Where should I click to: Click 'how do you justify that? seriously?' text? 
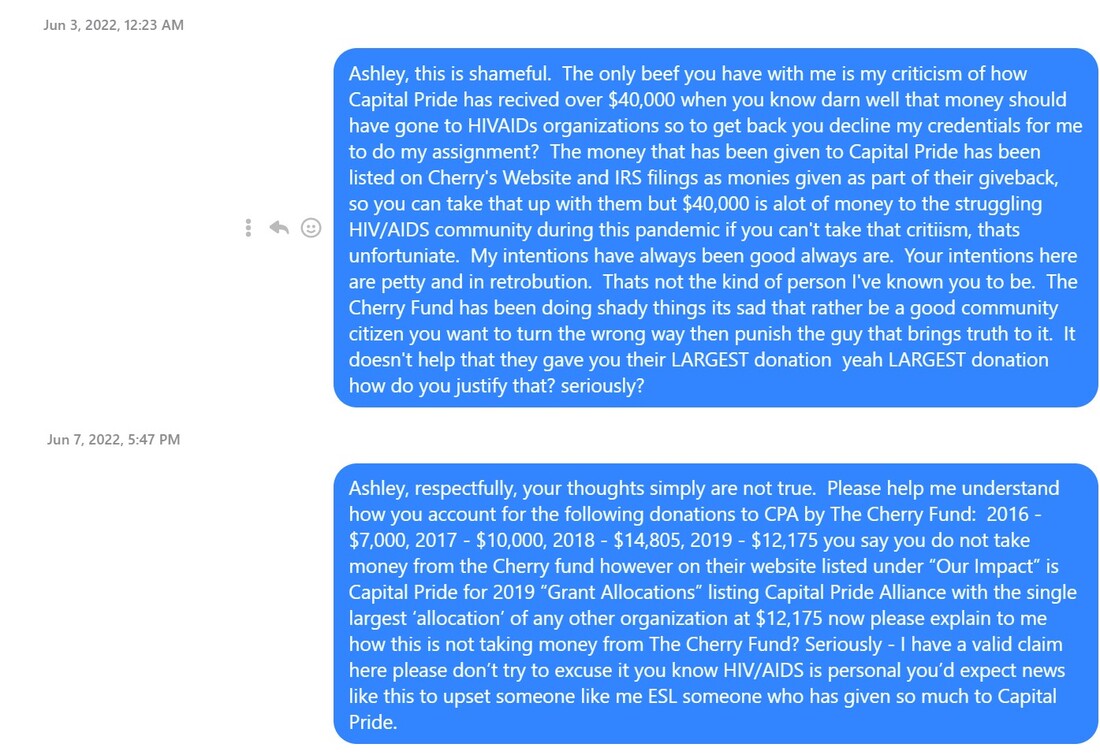pos(496,385)
